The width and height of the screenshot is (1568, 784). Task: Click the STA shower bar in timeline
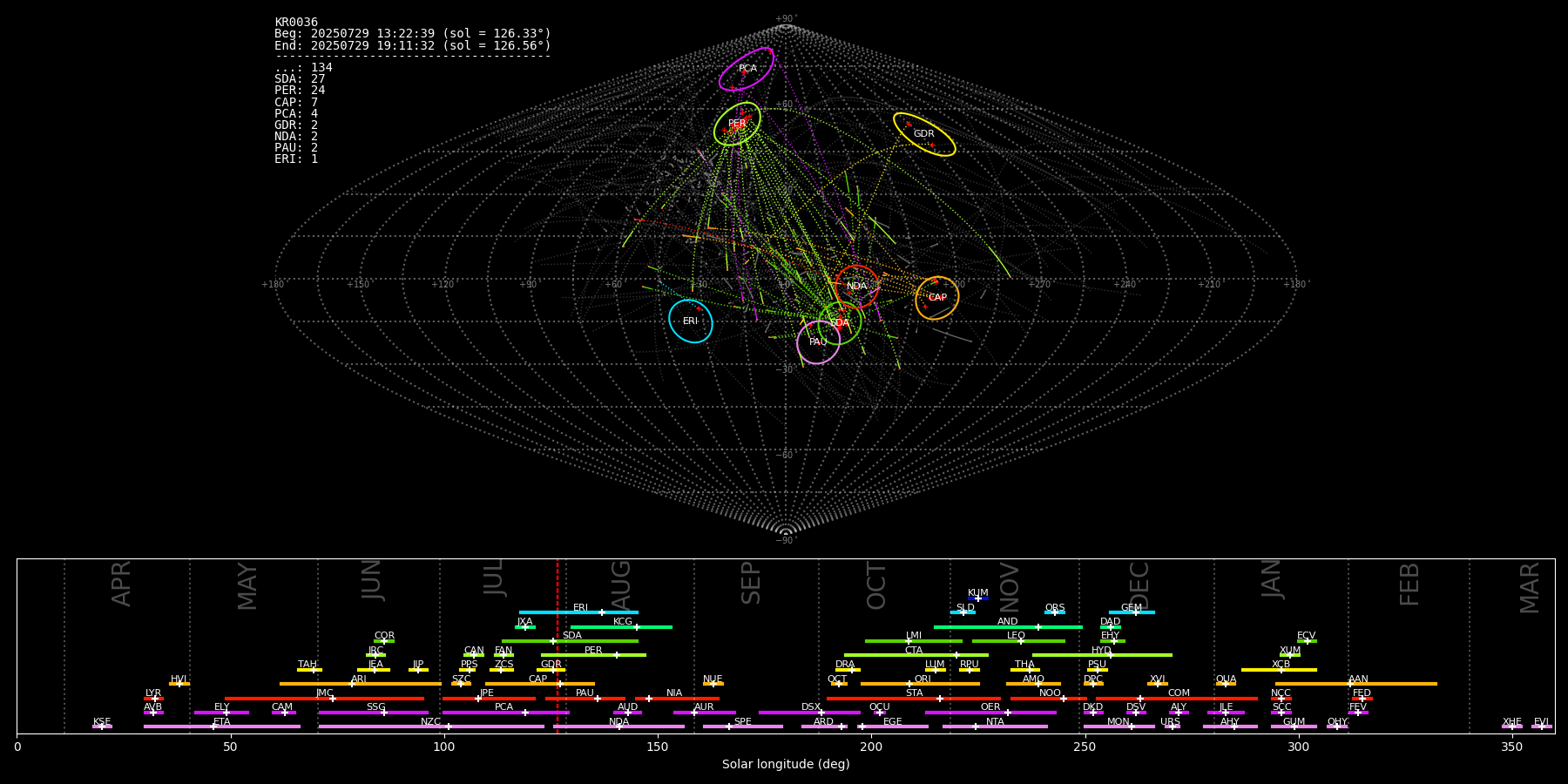click(914, 699)
